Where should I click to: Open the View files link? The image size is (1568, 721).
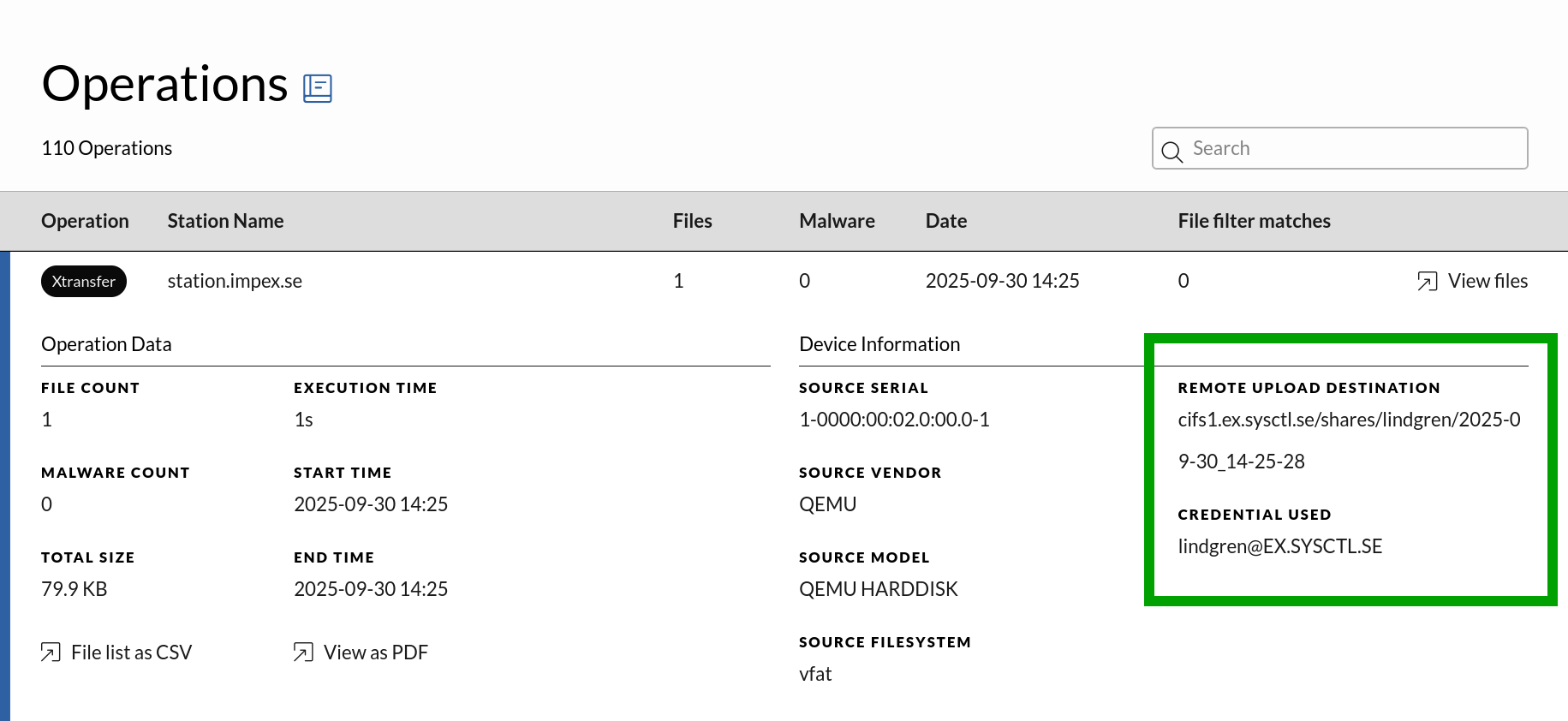[1487, 281]
